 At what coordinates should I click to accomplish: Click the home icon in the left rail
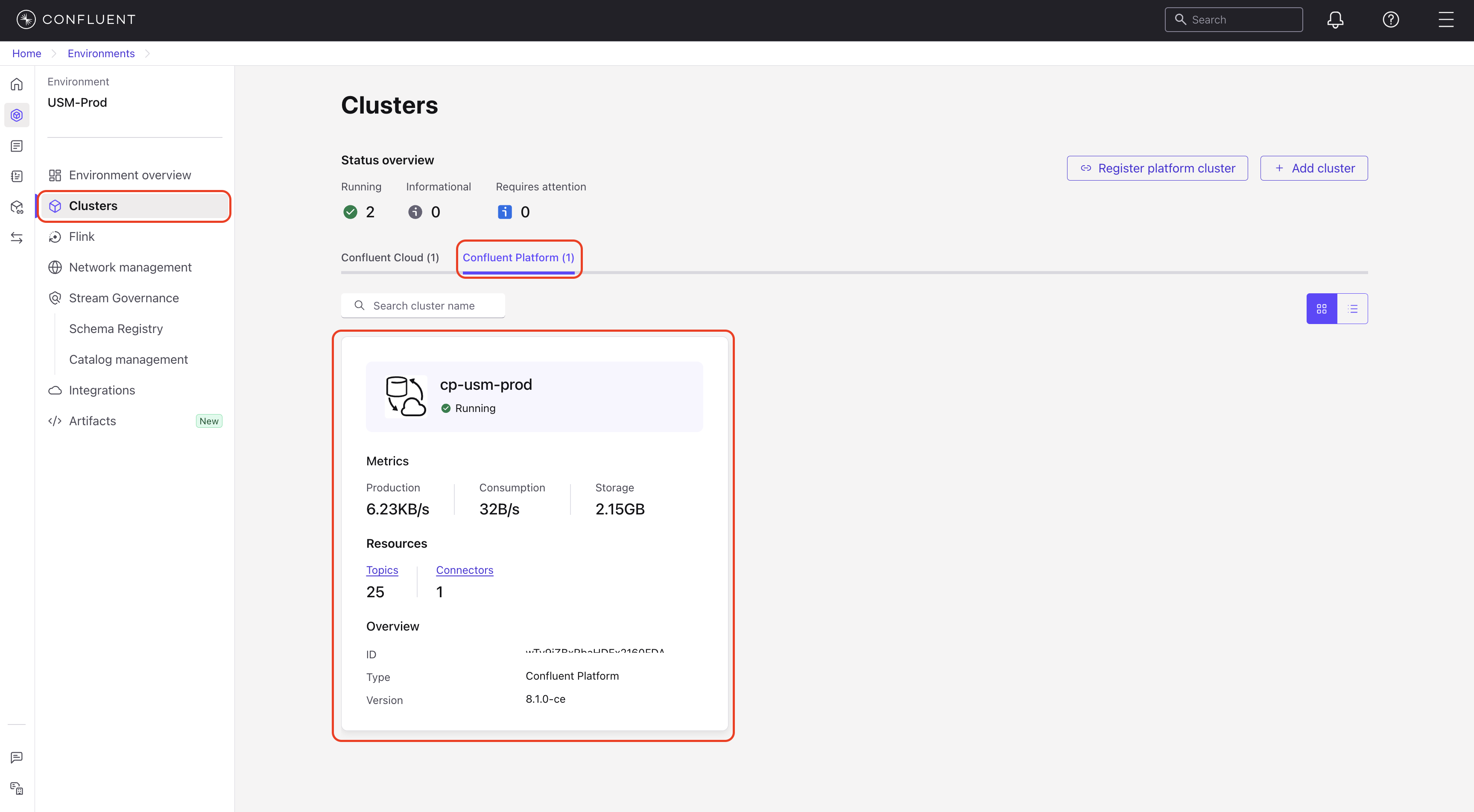coord(17,85)
